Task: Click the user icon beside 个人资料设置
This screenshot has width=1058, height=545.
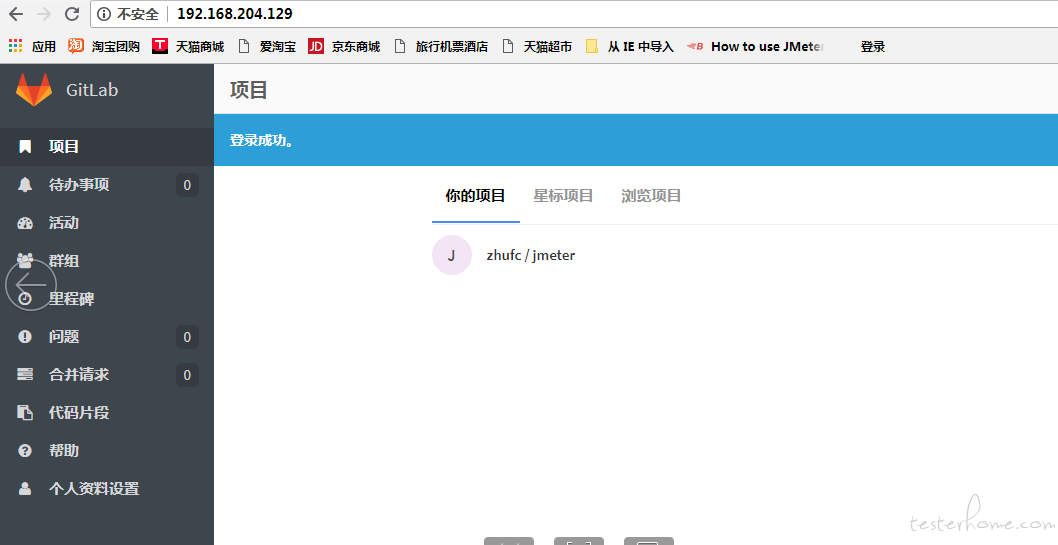Action: (25, 488)
